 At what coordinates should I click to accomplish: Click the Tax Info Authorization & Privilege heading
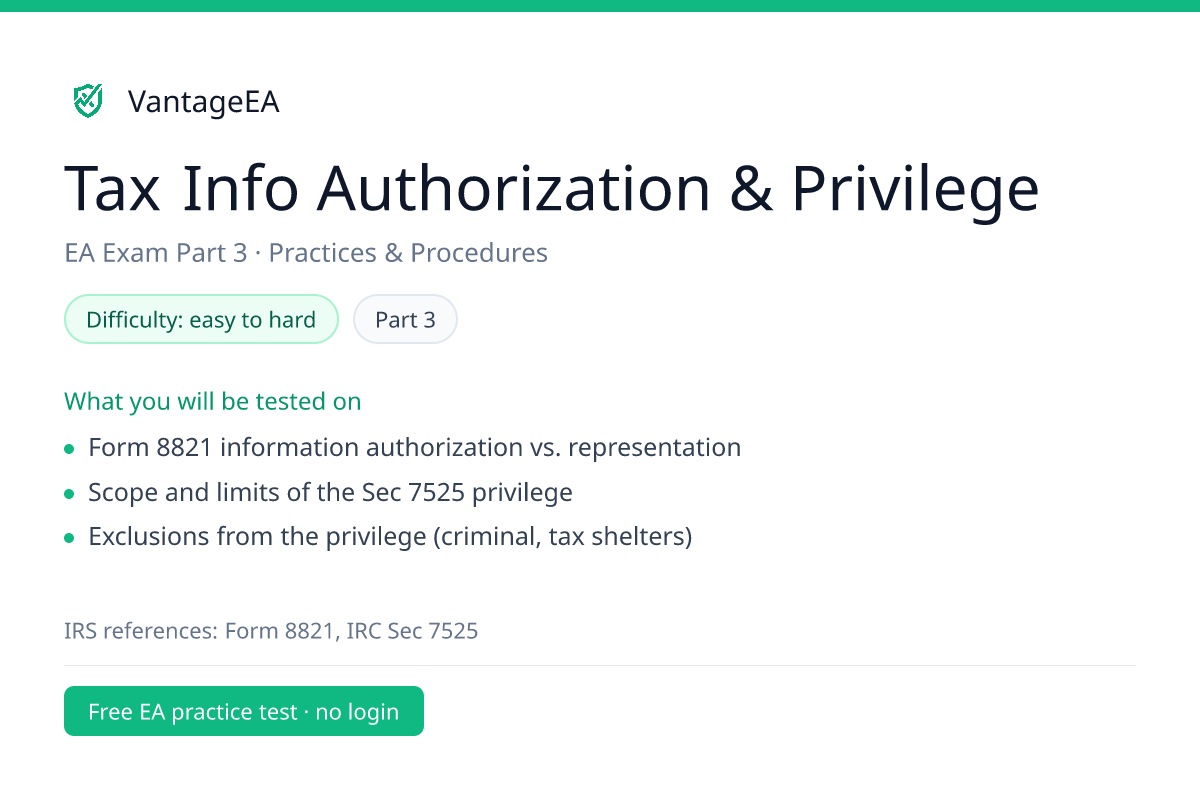pyautogui.click(x=552, y=188)
